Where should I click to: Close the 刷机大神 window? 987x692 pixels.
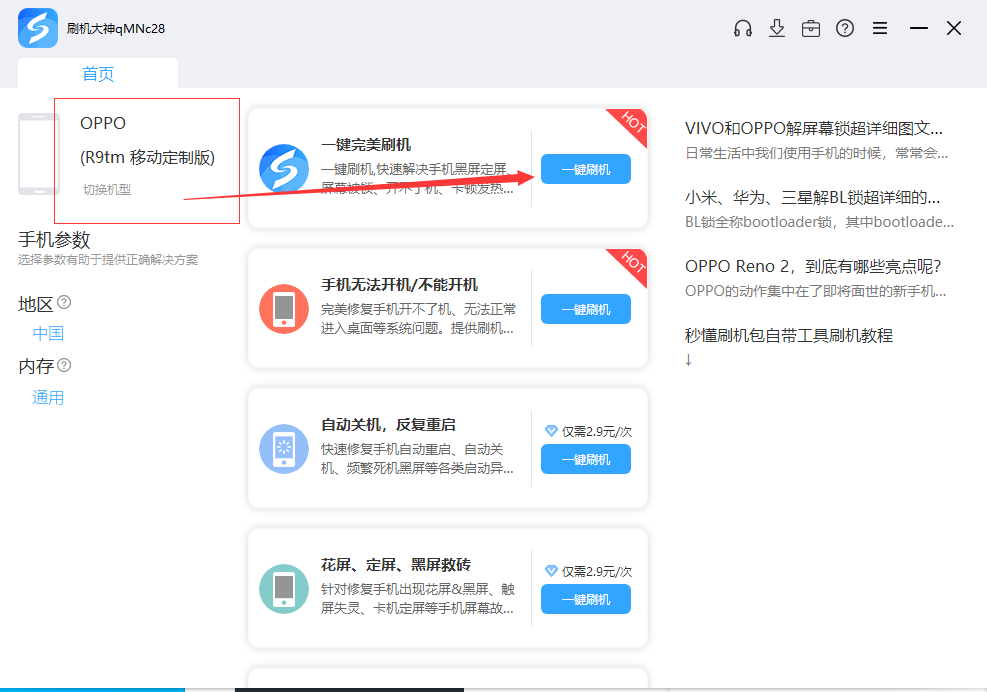click(954, 28)
